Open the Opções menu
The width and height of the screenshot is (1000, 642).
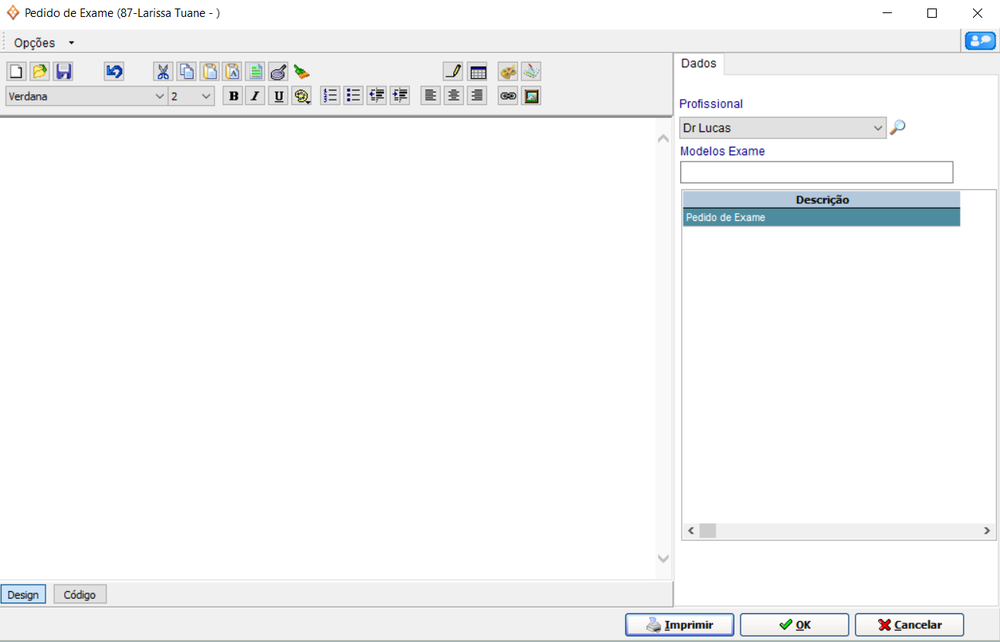43,43
